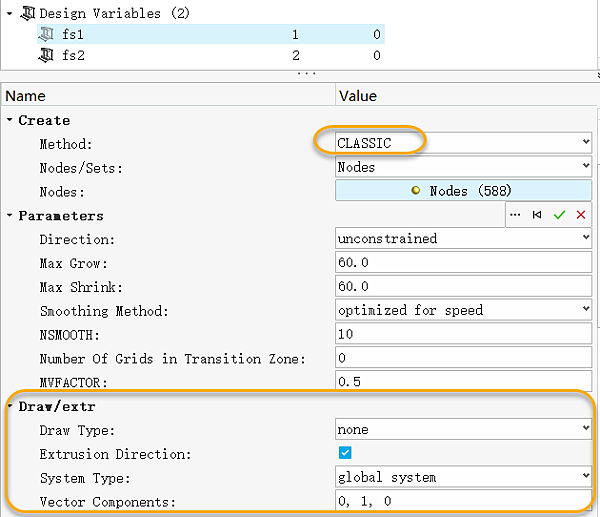Click the NSMOOTH value field
This screenshot has height=517, width=600.
[x=463, y=334]
